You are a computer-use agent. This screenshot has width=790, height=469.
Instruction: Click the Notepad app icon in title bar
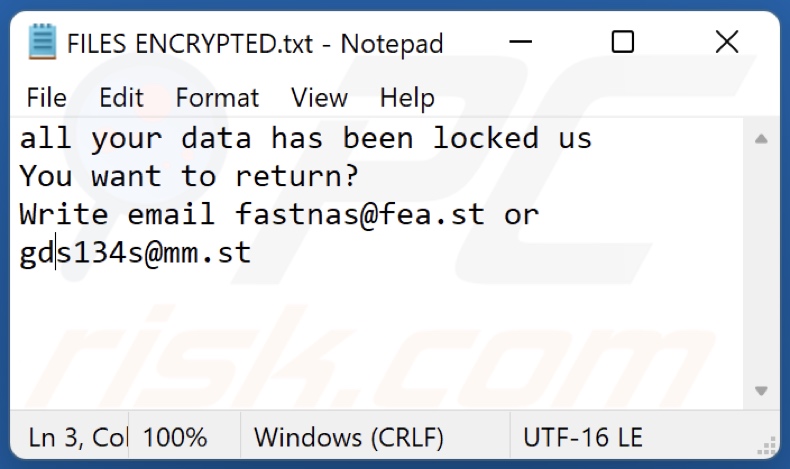[x=42, y=43]
